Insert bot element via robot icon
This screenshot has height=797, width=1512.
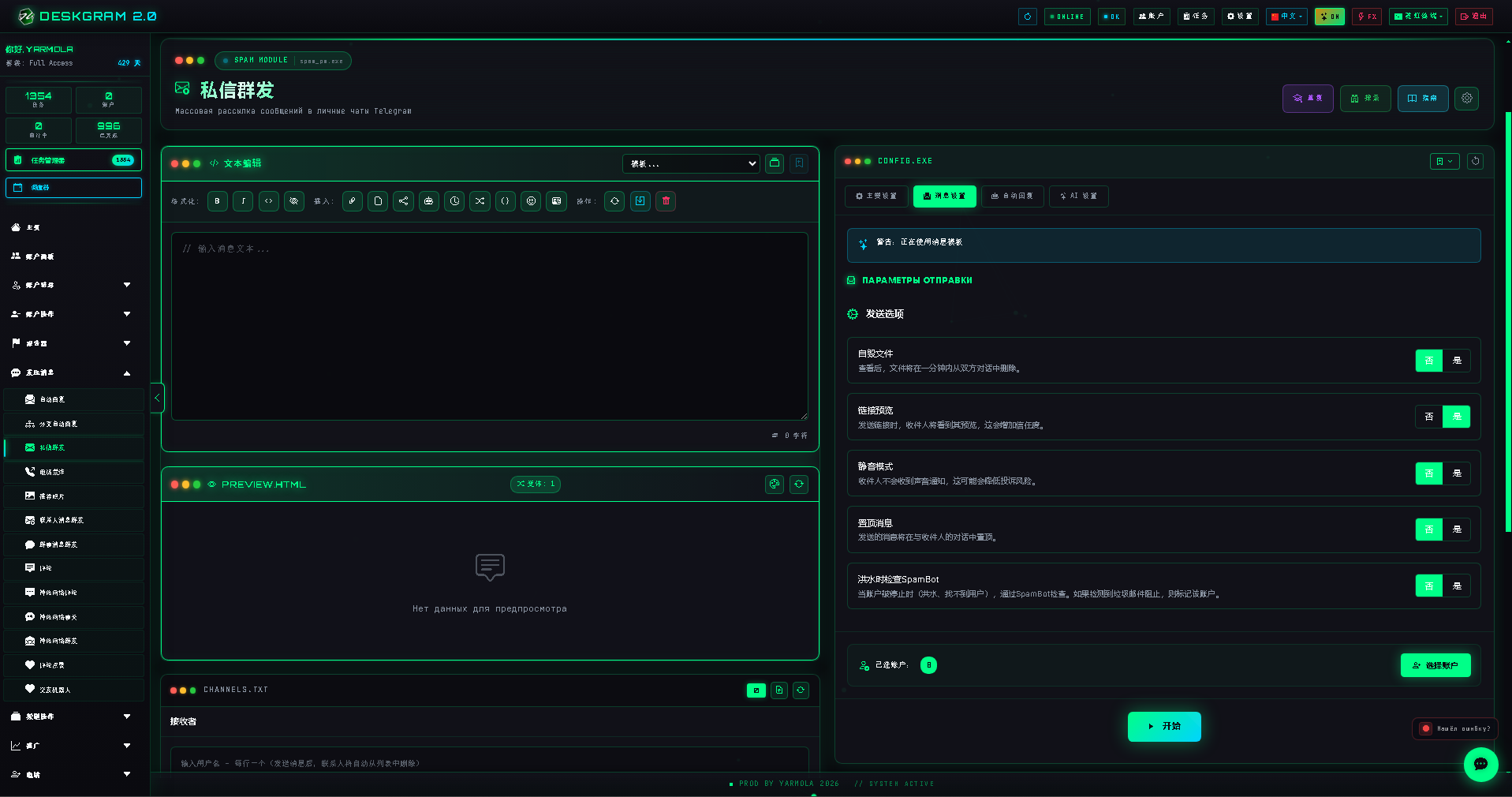429,201
